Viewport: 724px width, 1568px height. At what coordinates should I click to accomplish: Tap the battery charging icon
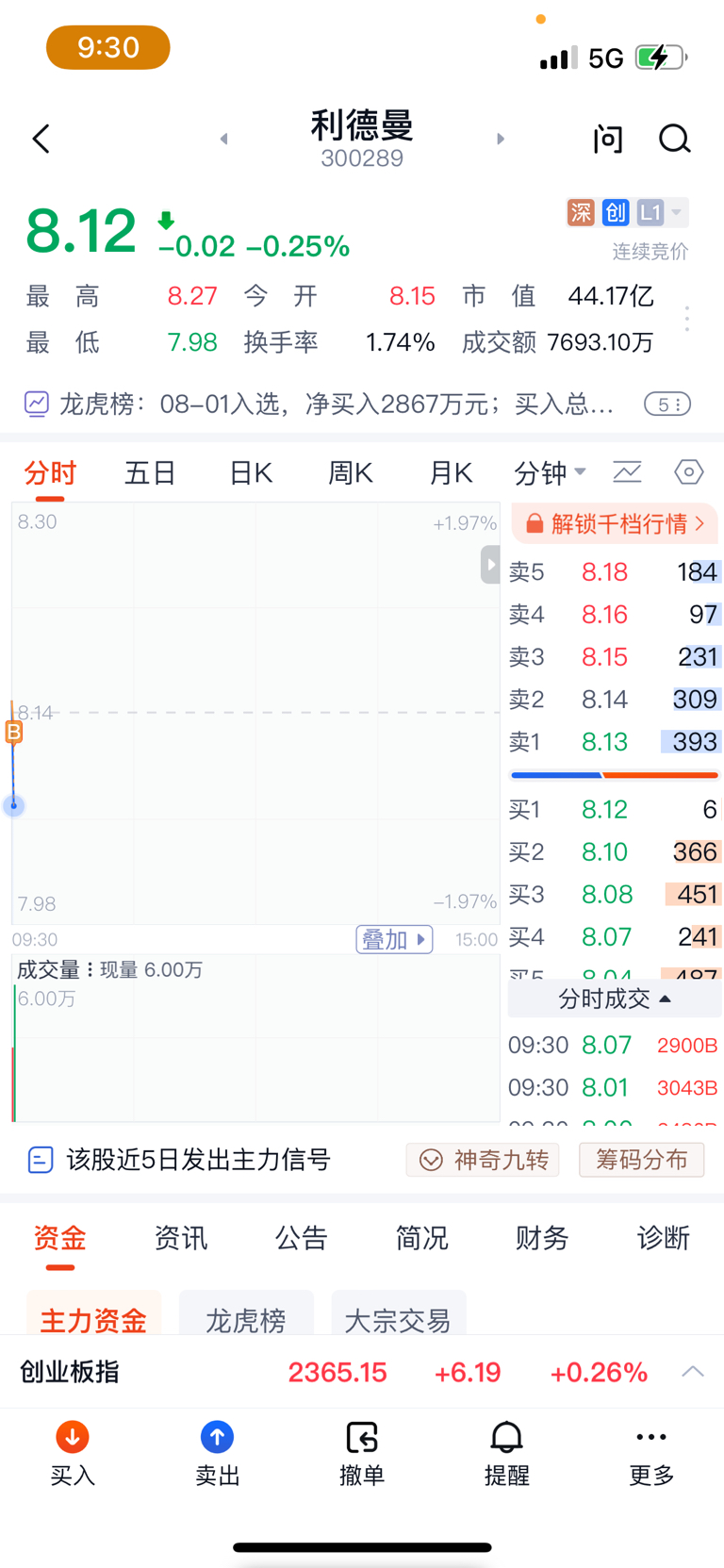[x=661, y=58]
